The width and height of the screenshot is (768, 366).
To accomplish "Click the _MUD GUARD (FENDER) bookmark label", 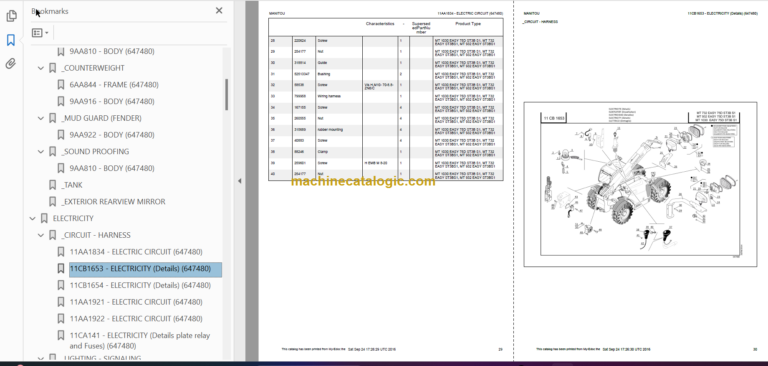I will [101, 118].
